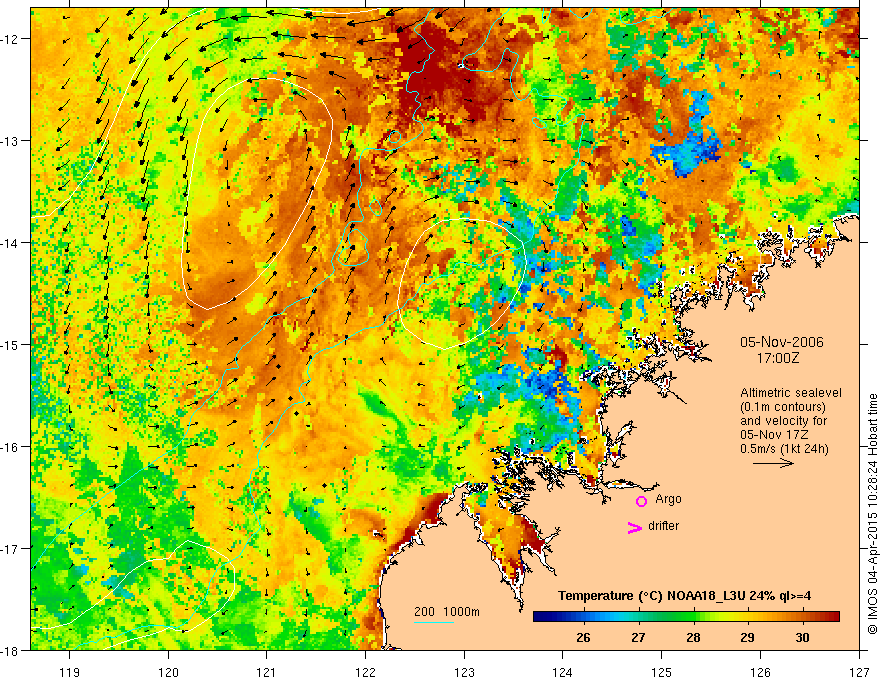The height and width of the screenshot is (680, 880).
Task: Click longitude label '121'
Action: pyautogui.click(x=267, y=672)
